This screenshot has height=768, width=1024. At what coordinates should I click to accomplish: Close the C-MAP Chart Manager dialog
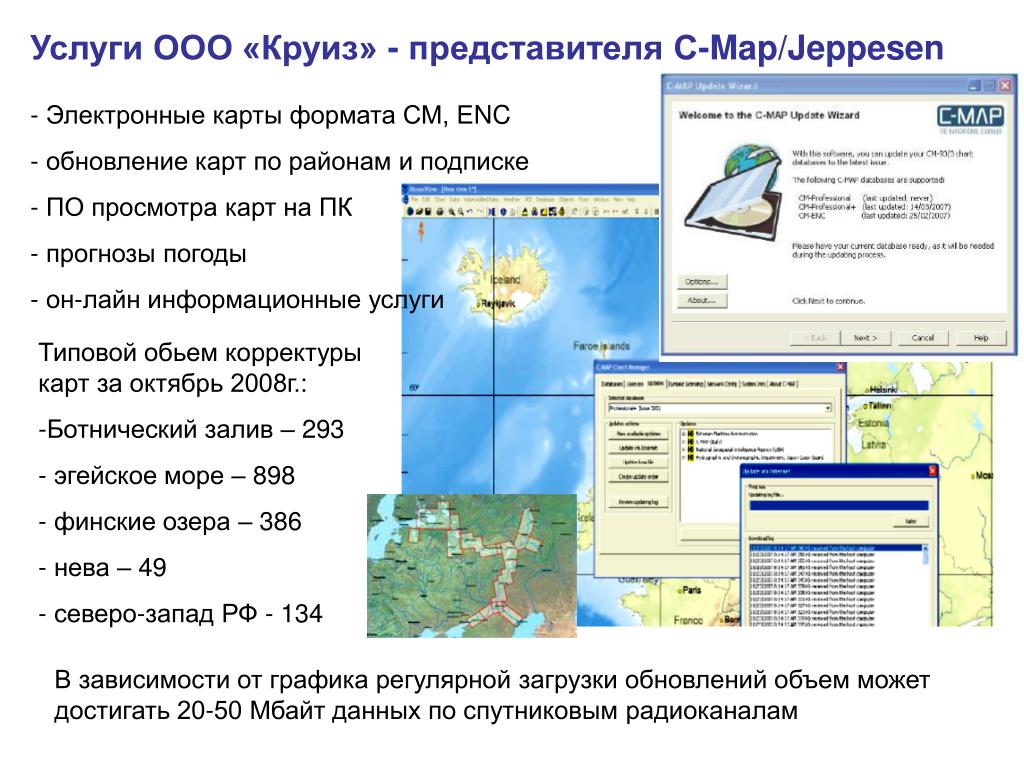tap(840, 367)
